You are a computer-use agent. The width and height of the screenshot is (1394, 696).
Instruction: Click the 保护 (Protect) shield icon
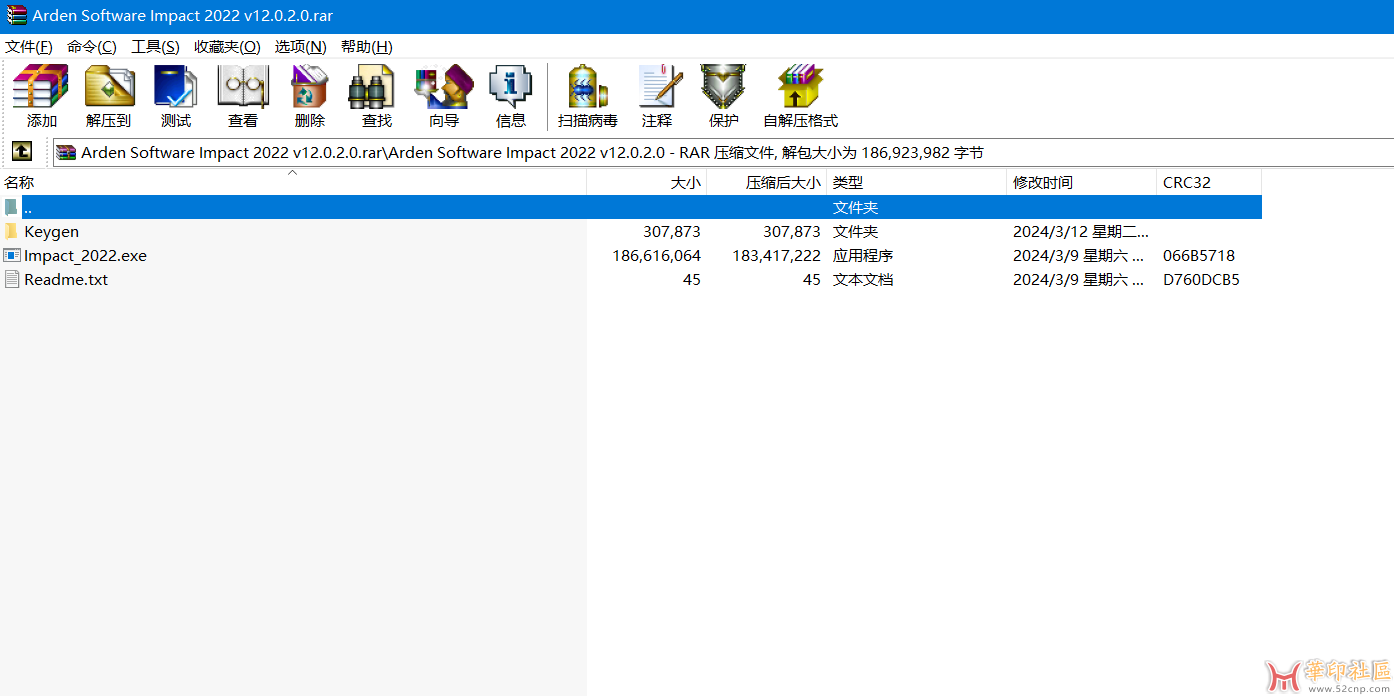coord(723,87)
